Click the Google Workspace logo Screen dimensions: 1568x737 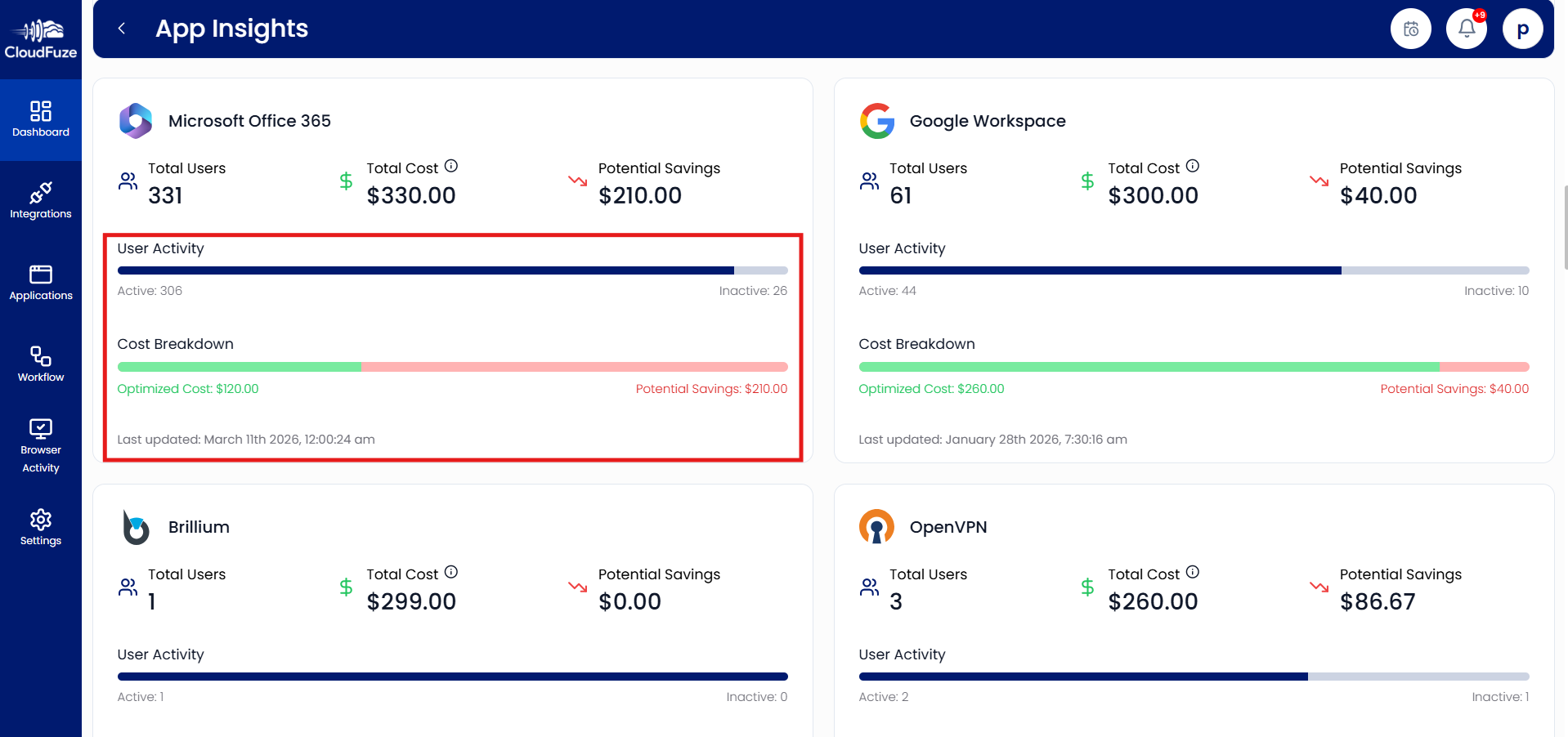coord(876,120)
